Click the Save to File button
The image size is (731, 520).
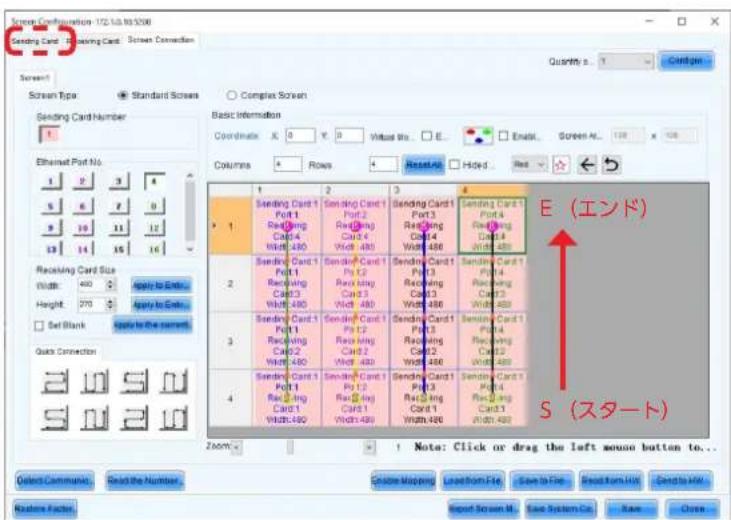click(x=542, y=480)
